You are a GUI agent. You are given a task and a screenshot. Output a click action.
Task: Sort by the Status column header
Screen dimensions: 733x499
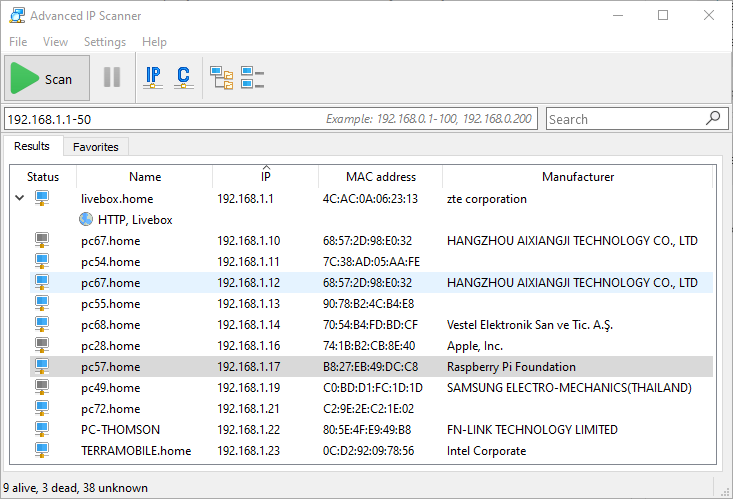coord(43,177)
